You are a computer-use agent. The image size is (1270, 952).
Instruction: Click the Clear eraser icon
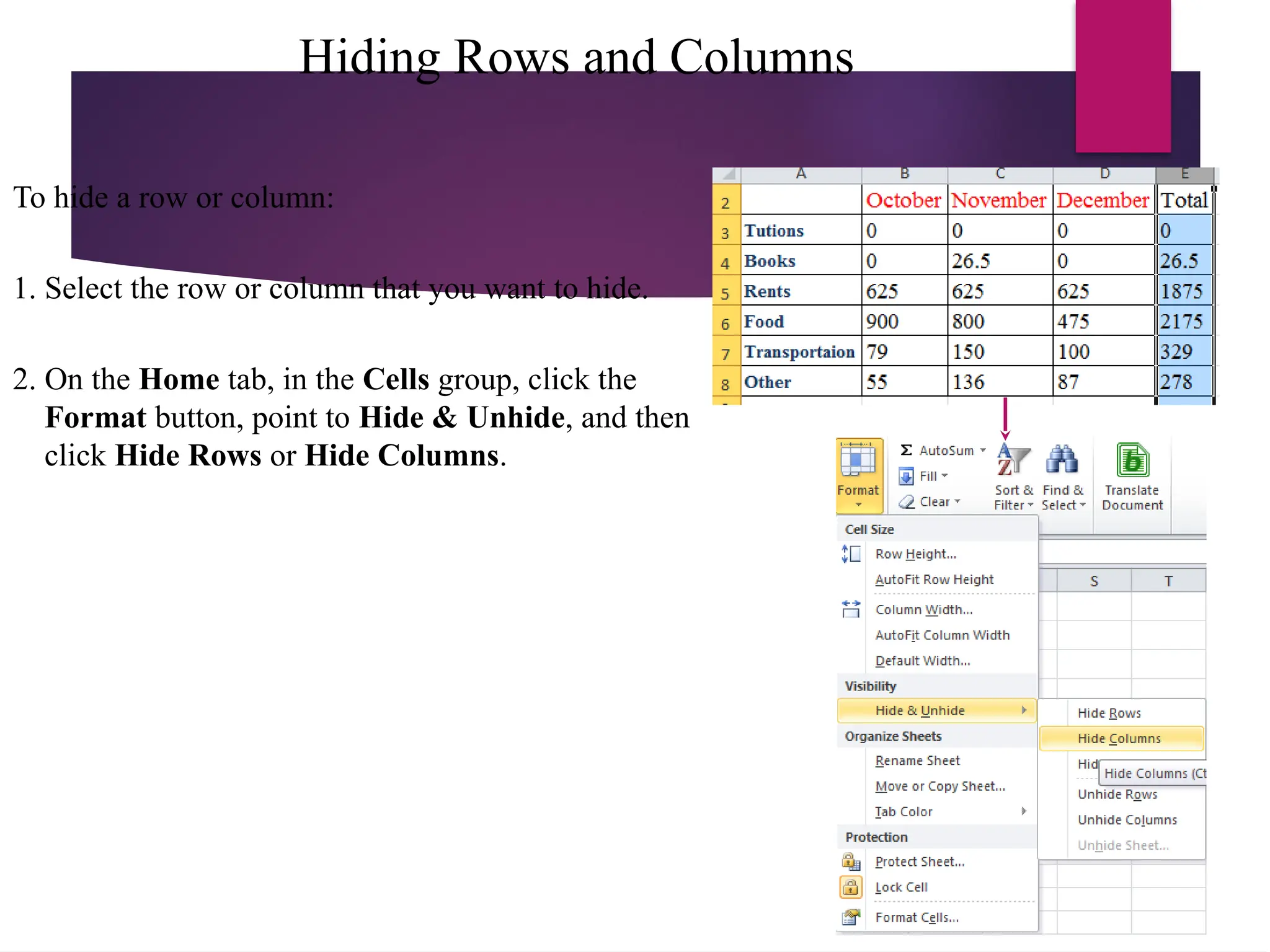pyautogui.click(x=907, y=502)
